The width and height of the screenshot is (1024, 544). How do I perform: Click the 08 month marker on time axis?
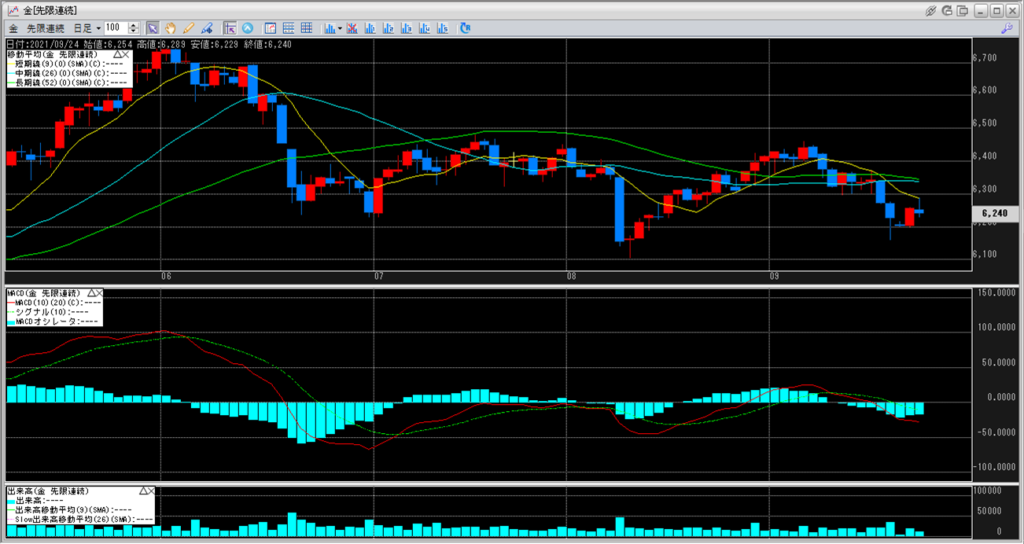click(x=571, y=276)
